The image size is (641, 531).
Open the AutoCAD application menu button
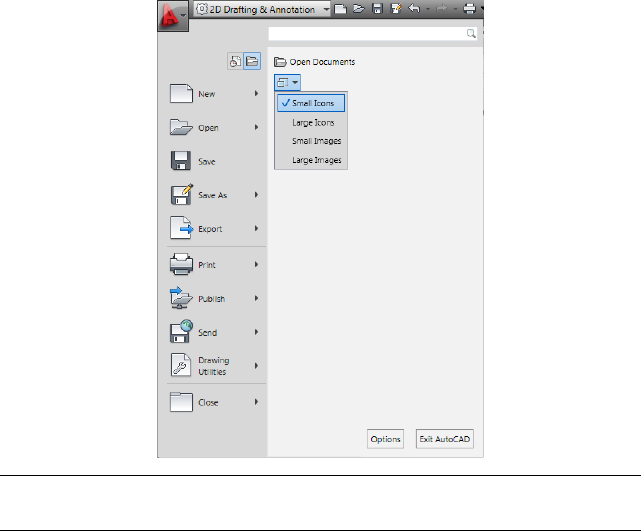(173, 16)
